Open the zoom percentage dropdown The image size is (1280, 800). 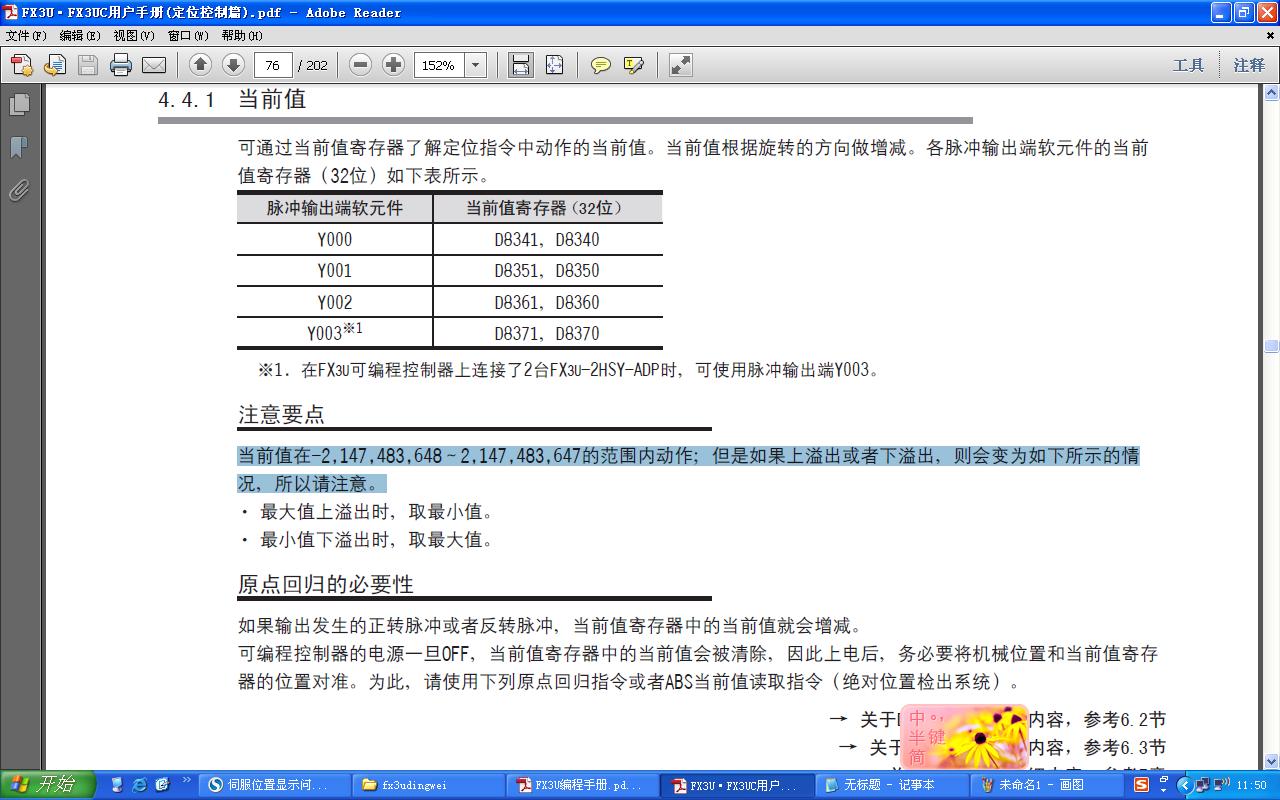[476, 65]
